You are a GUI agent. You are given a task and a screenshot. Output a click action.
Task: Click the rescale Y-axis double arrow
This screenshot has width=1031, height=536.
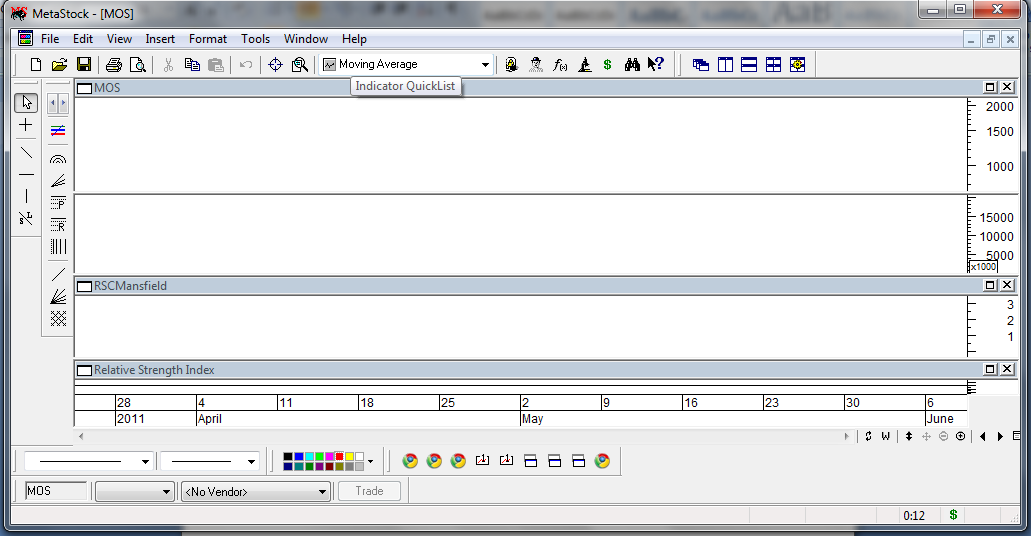(x=909, y=436)
